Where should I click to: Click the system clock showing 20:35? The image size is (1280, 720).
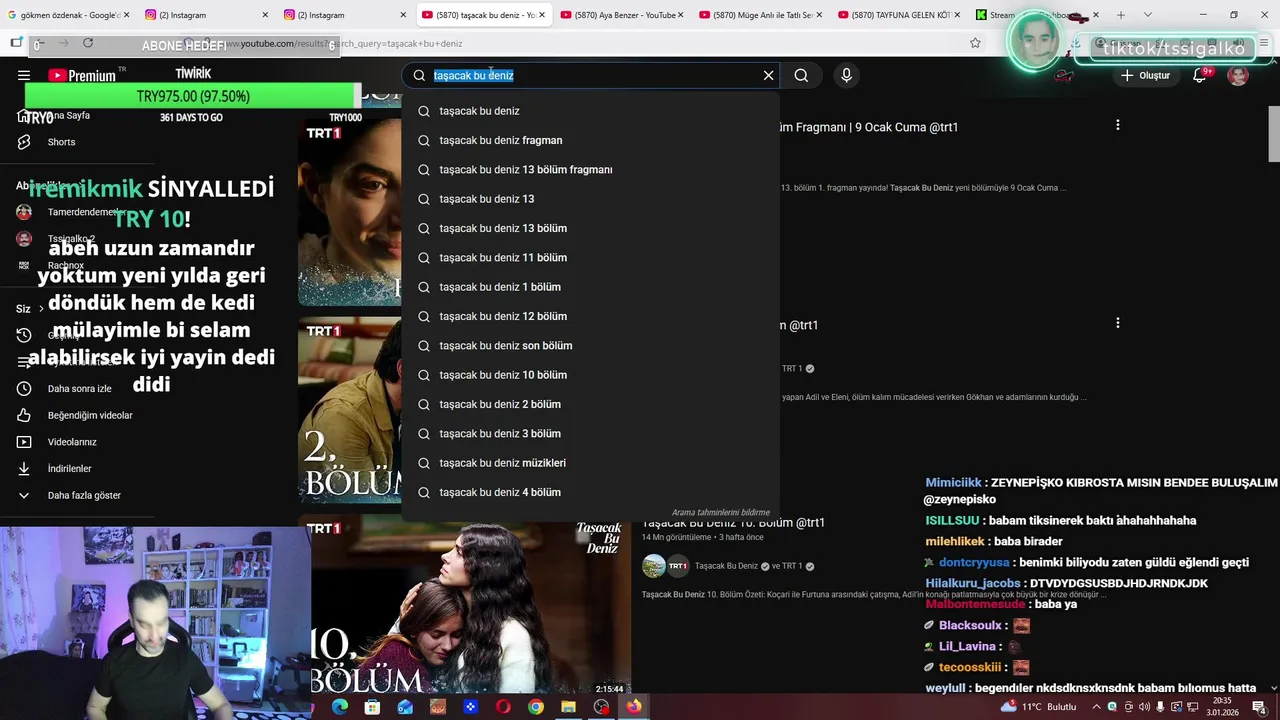(x=1220, y=707)
